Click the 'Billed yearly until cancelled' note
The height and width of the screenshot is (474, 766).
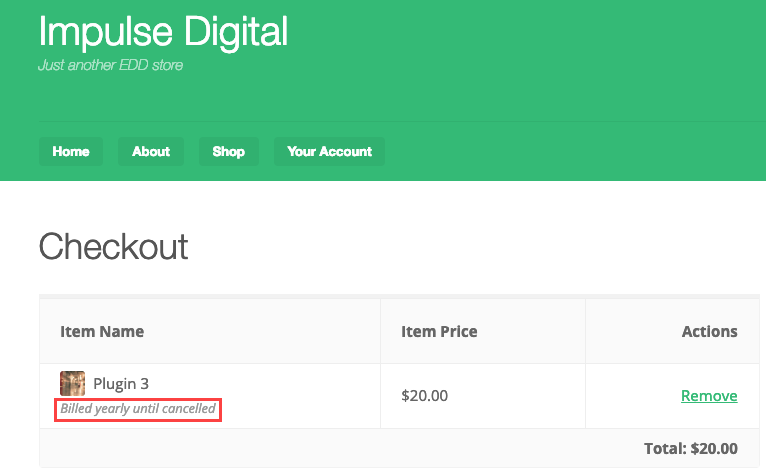pyautogui.click(x=138, y=409)
